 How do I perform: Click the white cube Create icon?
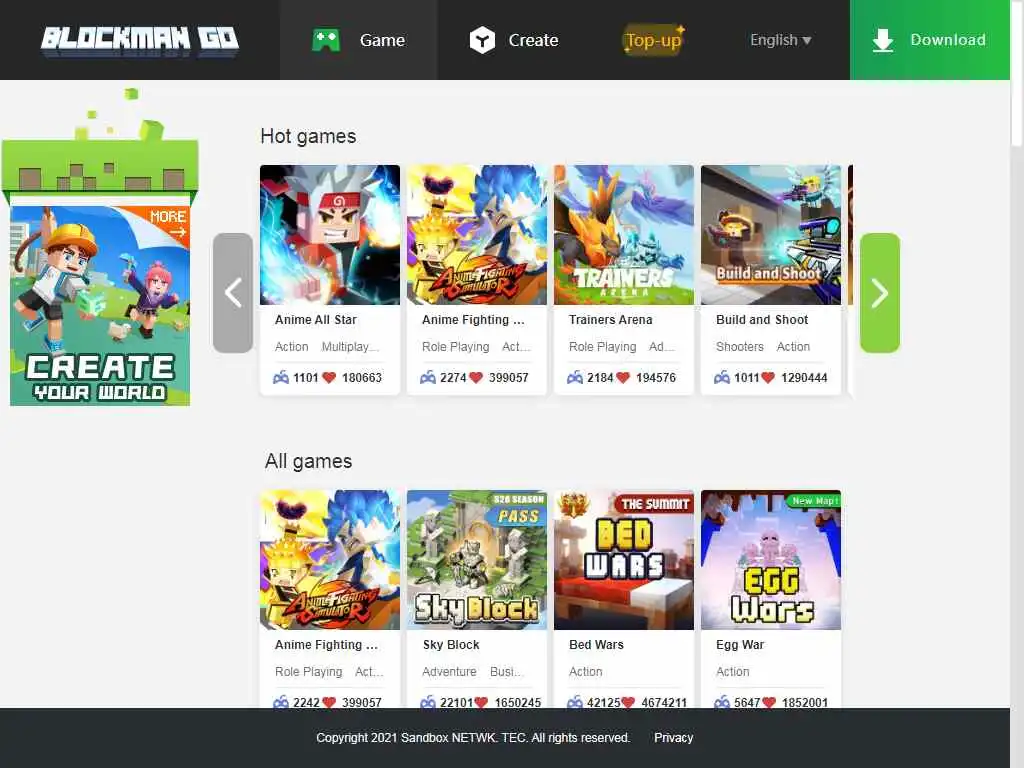(483, 40)
